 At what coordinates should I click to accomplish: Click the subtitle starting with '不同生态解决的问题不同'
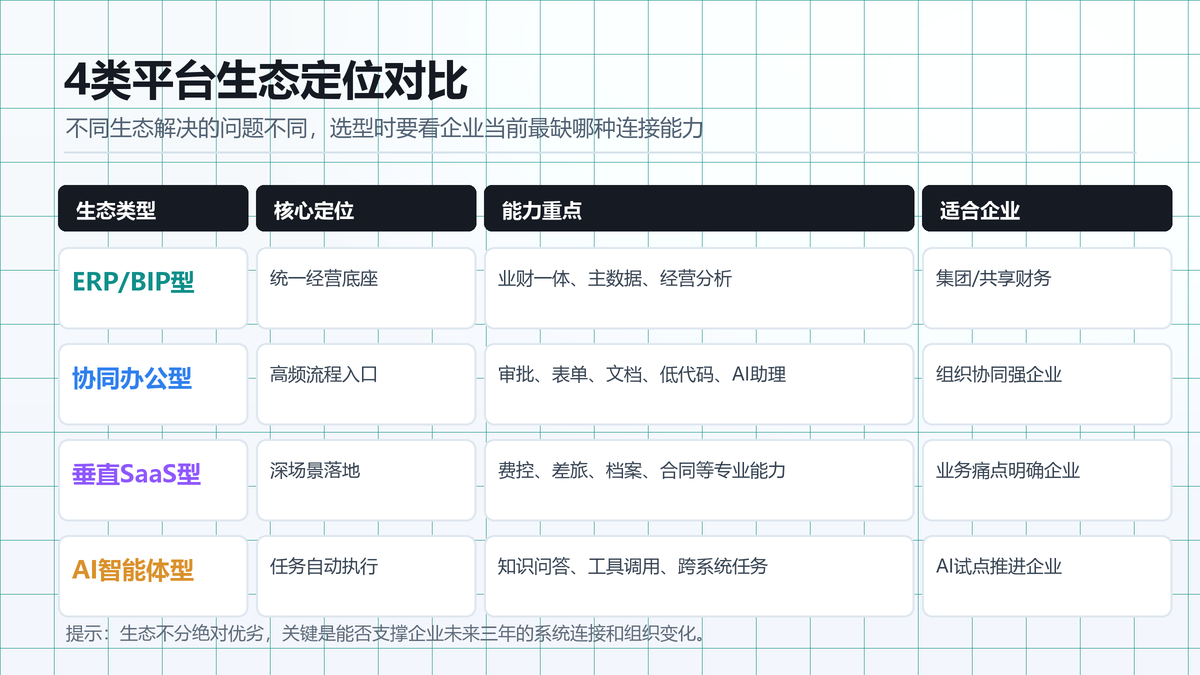tap(385, 129)
